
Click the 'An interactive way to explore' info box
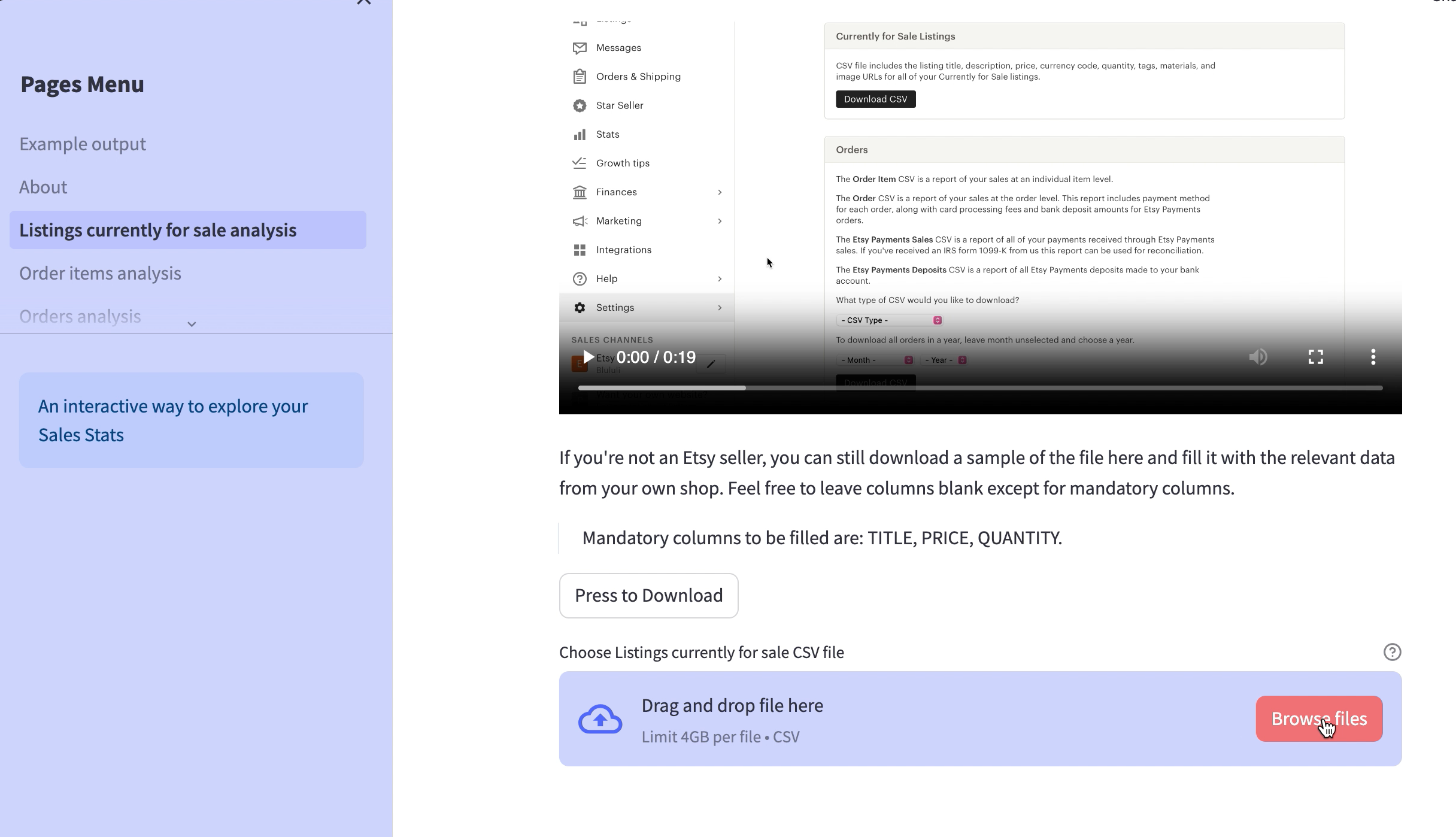coord(192,420)
